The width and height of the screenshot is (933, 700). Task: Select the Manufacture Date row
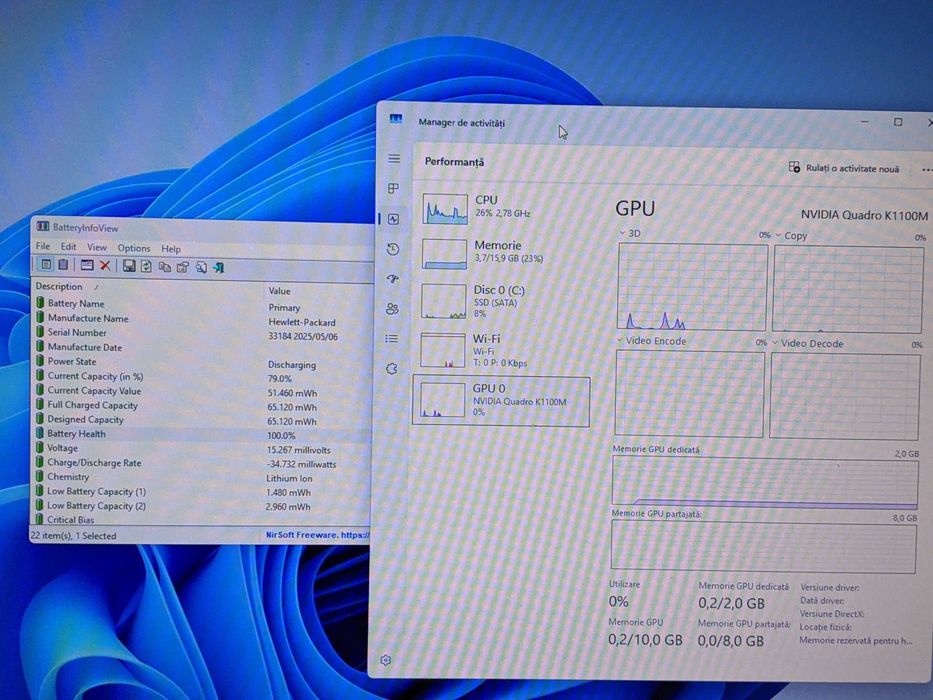tap(202, 348)
